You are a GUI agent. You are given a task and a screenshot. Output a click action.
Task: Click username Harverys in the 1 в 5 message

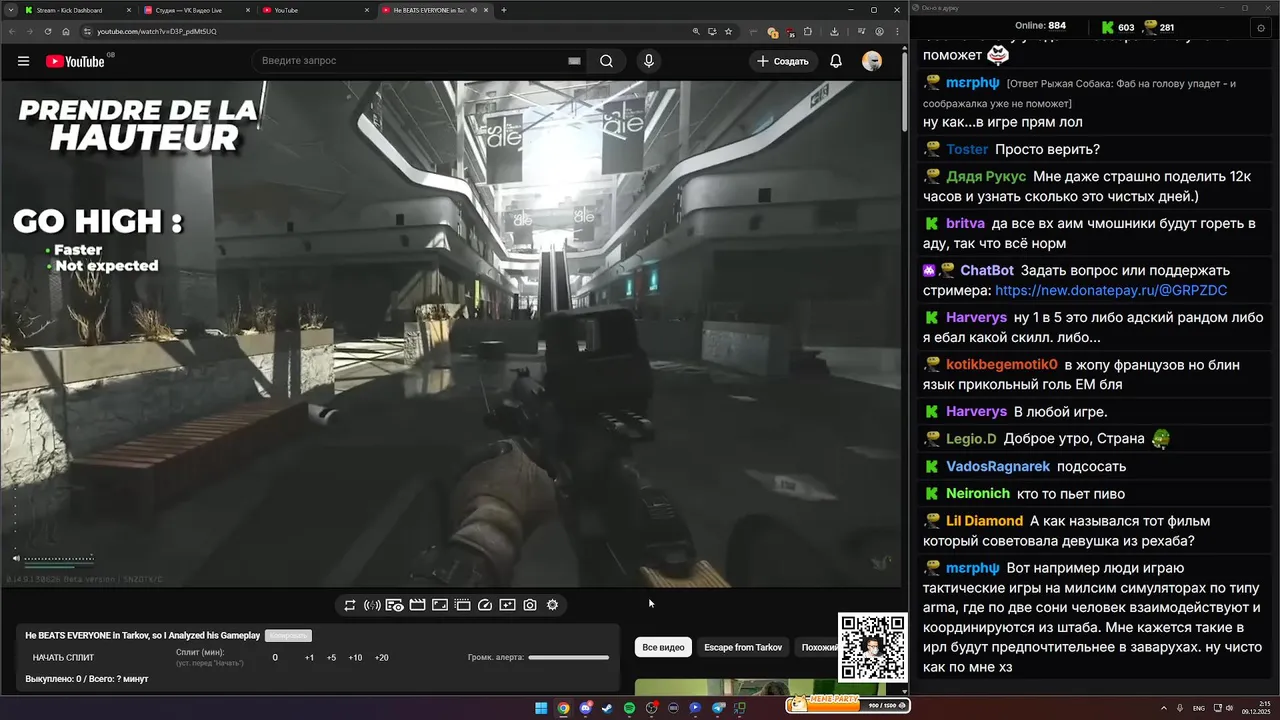pos(976,318)
